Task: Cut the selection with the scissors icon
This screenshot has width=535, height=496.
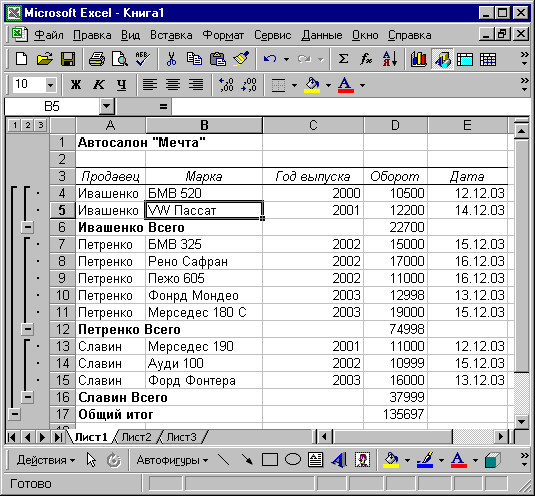Action: 172,59
